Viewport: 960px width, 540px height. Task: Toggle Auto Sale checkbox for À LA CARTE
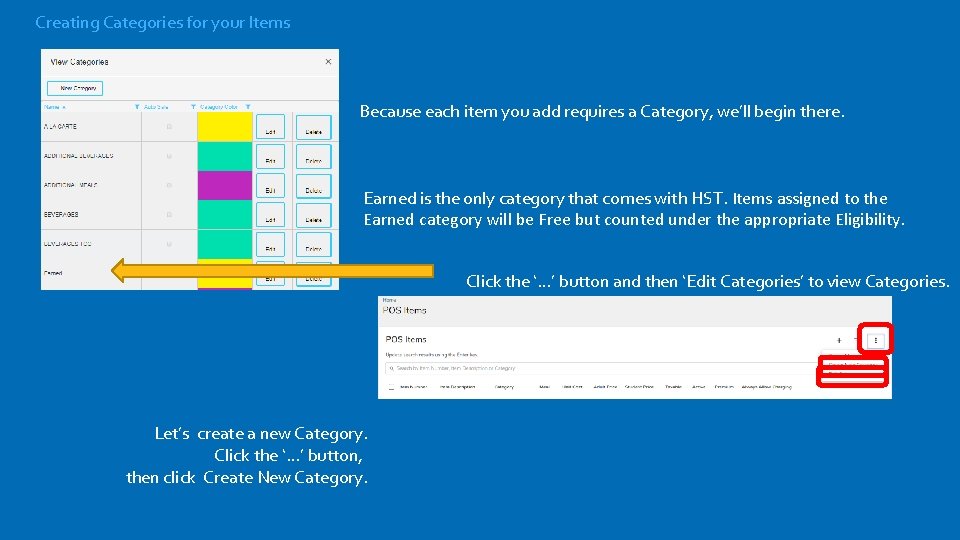pyautogui.click(x=169, y=127)
